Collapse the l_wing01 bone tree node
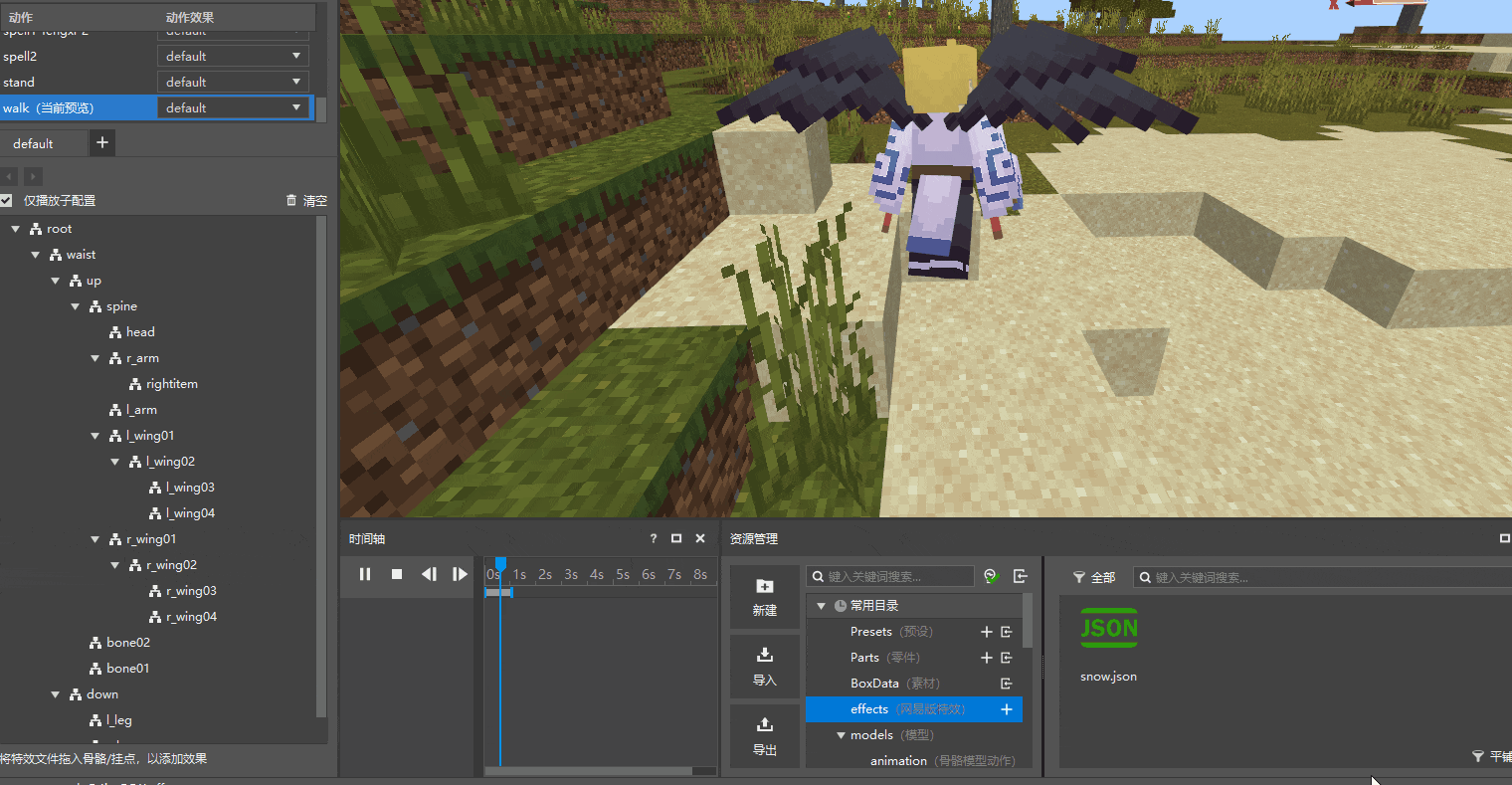 click(x=95, y=436)
